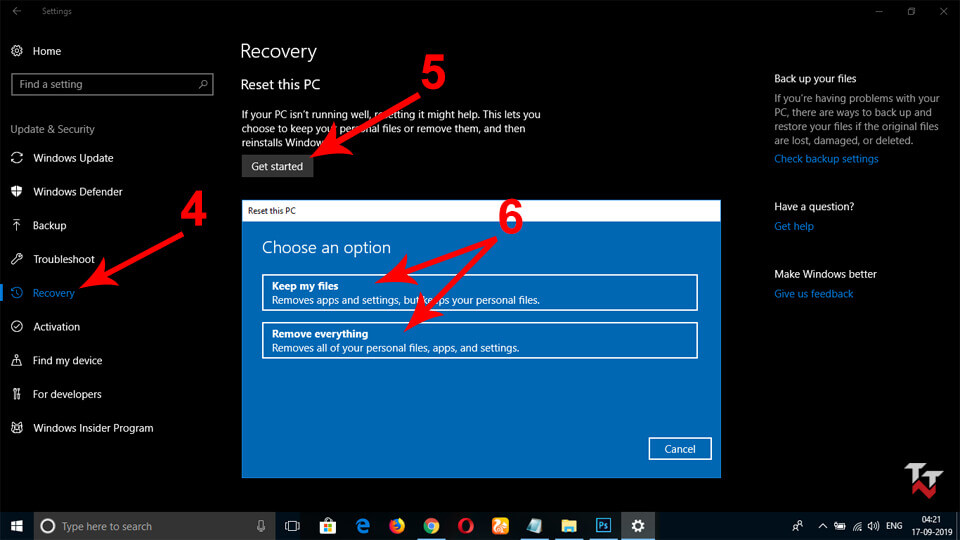Open the Windows Update settings page
The height and width of the screenshot is (540, 960).
tap(73, 158)
